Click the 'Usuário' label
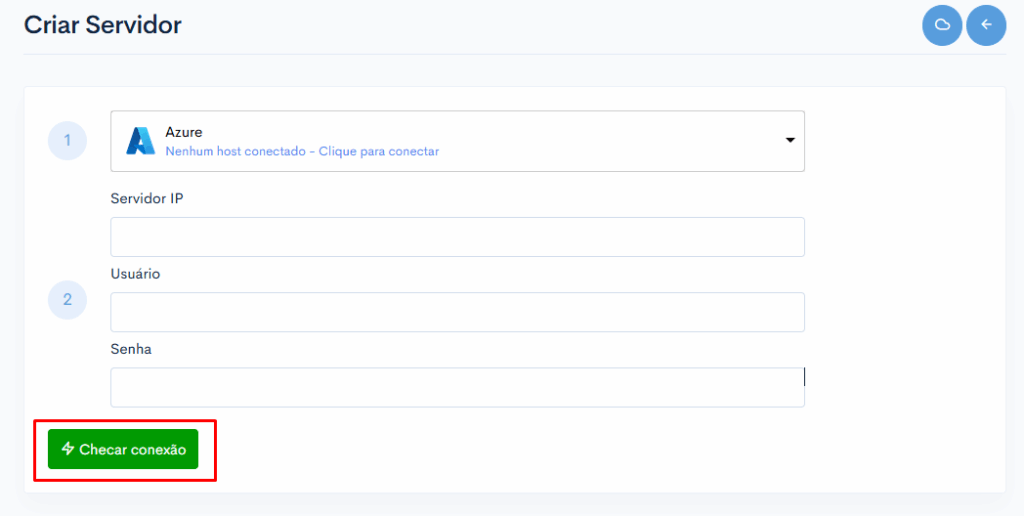1024x516 pixels. point(135,274)
